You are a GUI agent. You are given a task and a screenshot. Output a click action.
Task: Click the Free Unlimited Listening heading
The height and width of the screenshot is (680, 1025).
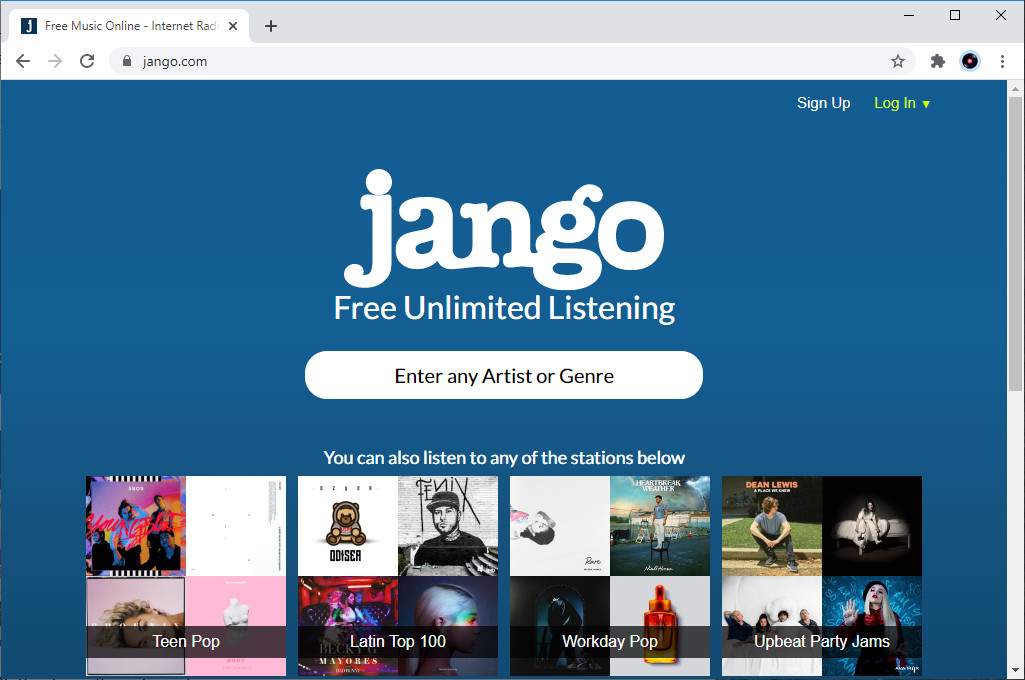[x=504, y=308]
